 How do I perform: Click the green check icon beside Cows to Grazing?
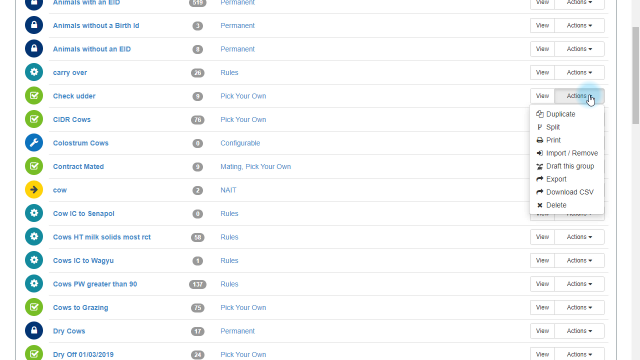pyautogui.click(x=34, y=307)
